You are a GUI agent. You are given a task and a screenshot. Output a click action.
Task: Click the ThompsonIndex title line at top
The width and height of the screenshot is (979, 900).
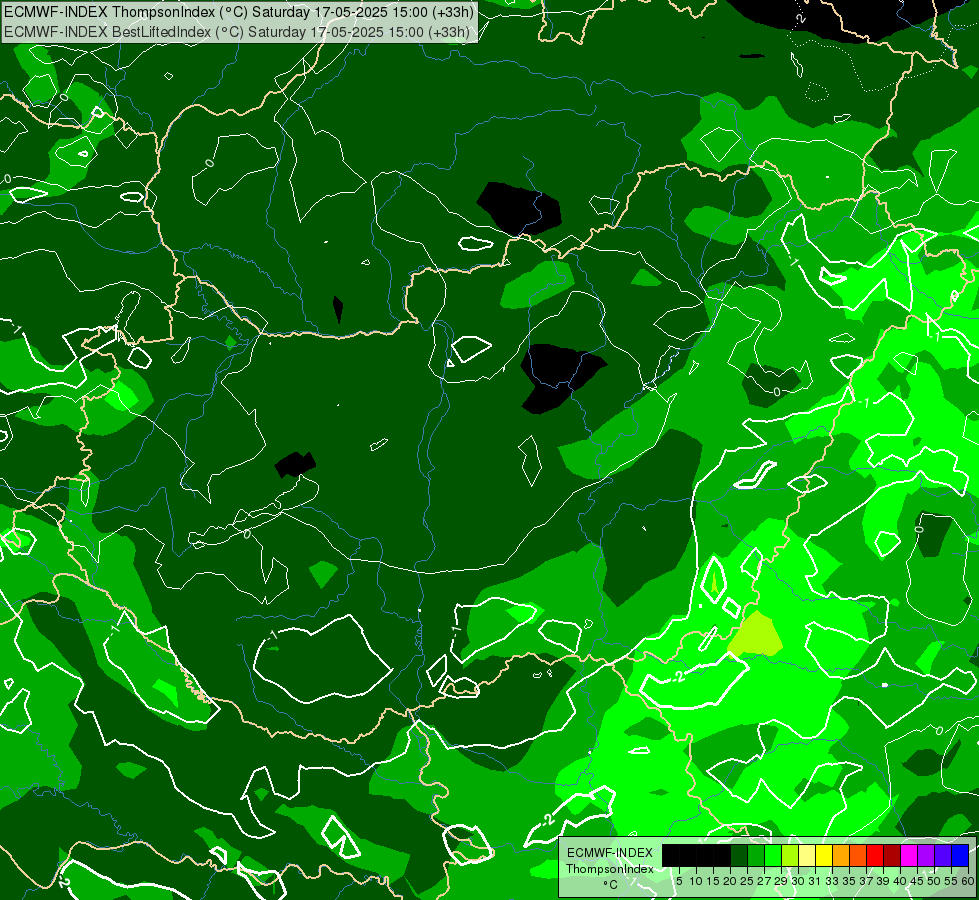[239, 12]
